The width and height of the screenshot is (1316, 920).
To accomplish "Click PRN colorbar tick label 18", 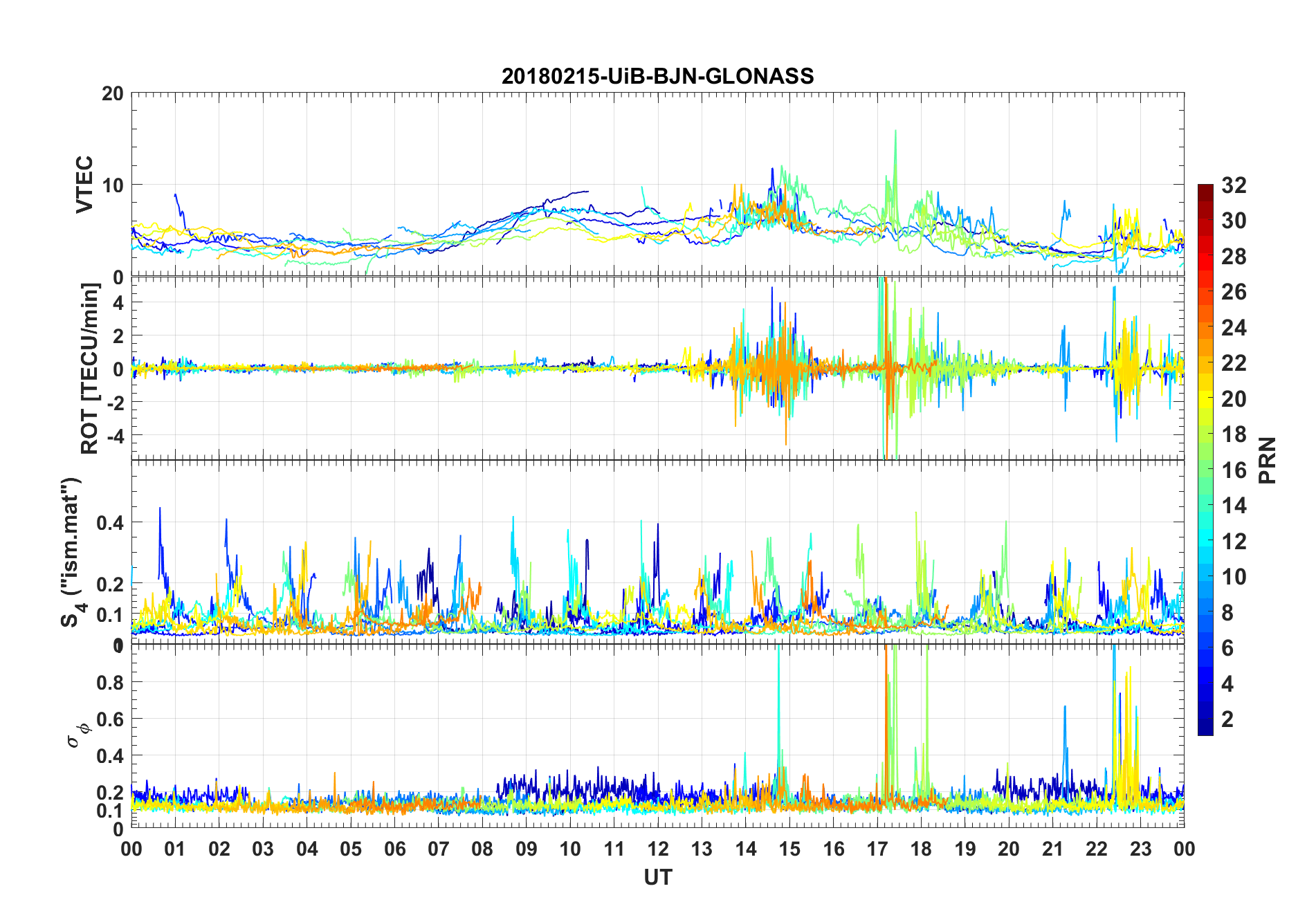I will pyautogui.click(x=1234, y=434).
